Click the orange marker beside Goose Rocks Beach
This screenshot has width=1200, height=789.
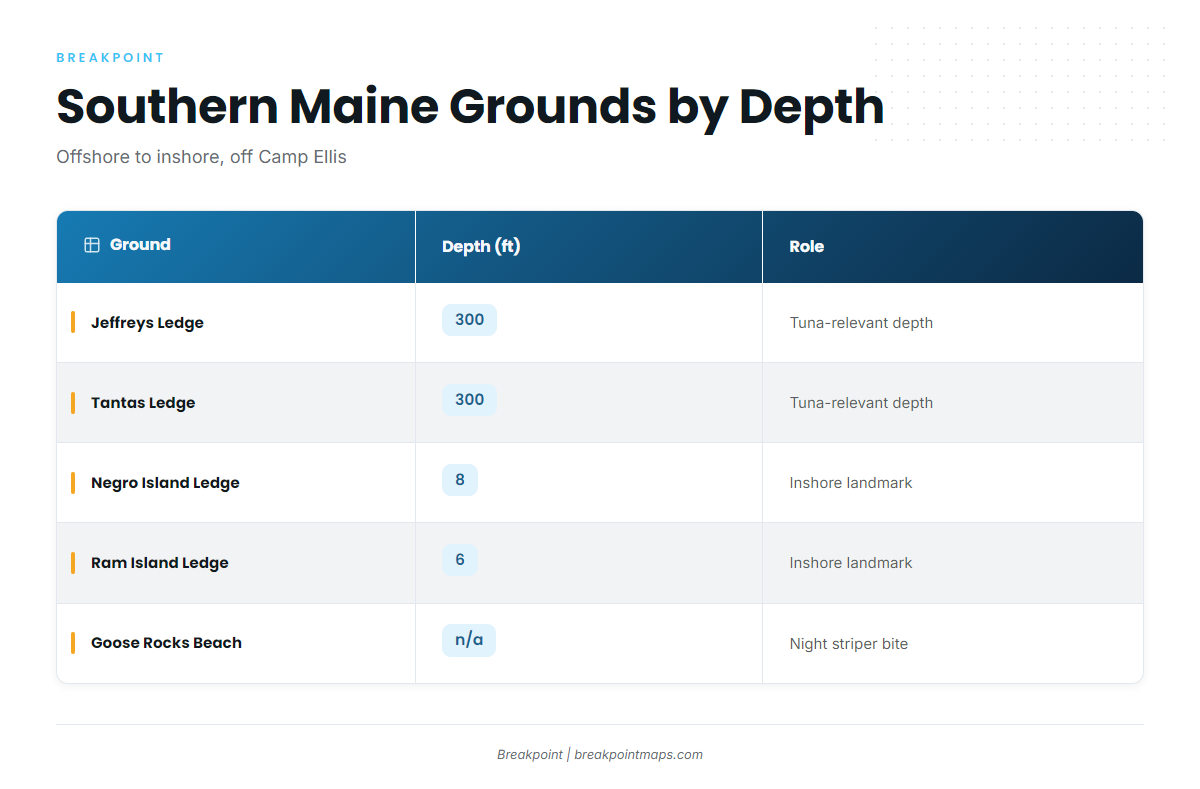(x=73, y=642)
